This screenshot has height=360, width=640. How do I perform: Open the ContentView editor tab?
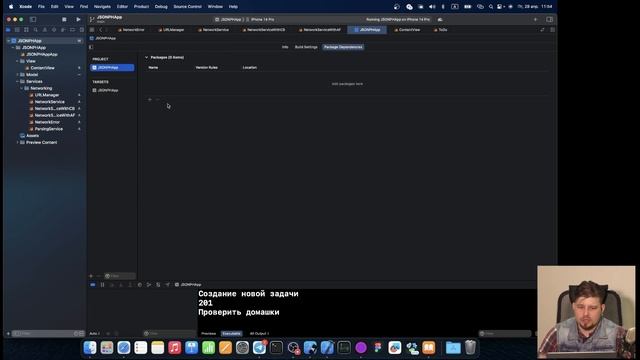pyautogui.click(x=407, y=30)
